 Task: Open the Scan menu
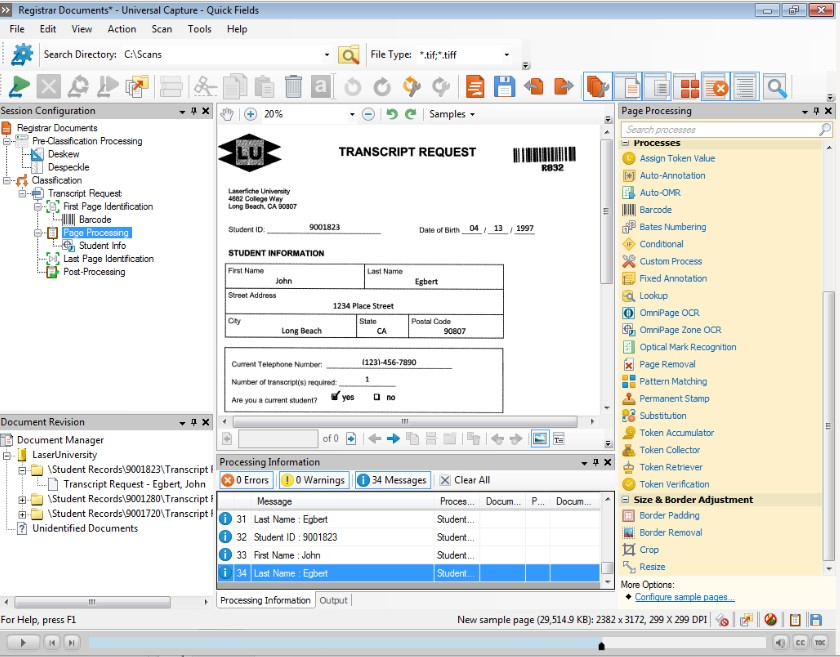point(162,29)
